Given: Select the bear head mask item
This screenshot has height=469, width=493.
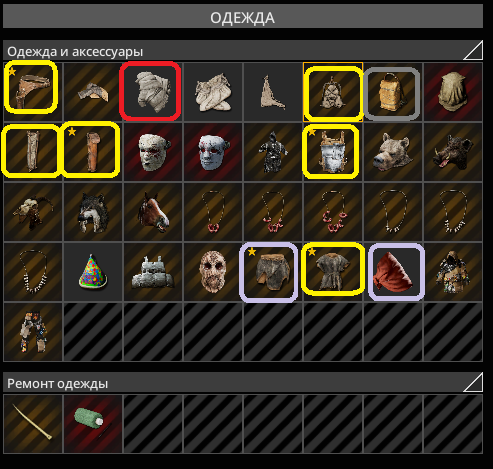Looking at the screenshot, I should (393, 152).
